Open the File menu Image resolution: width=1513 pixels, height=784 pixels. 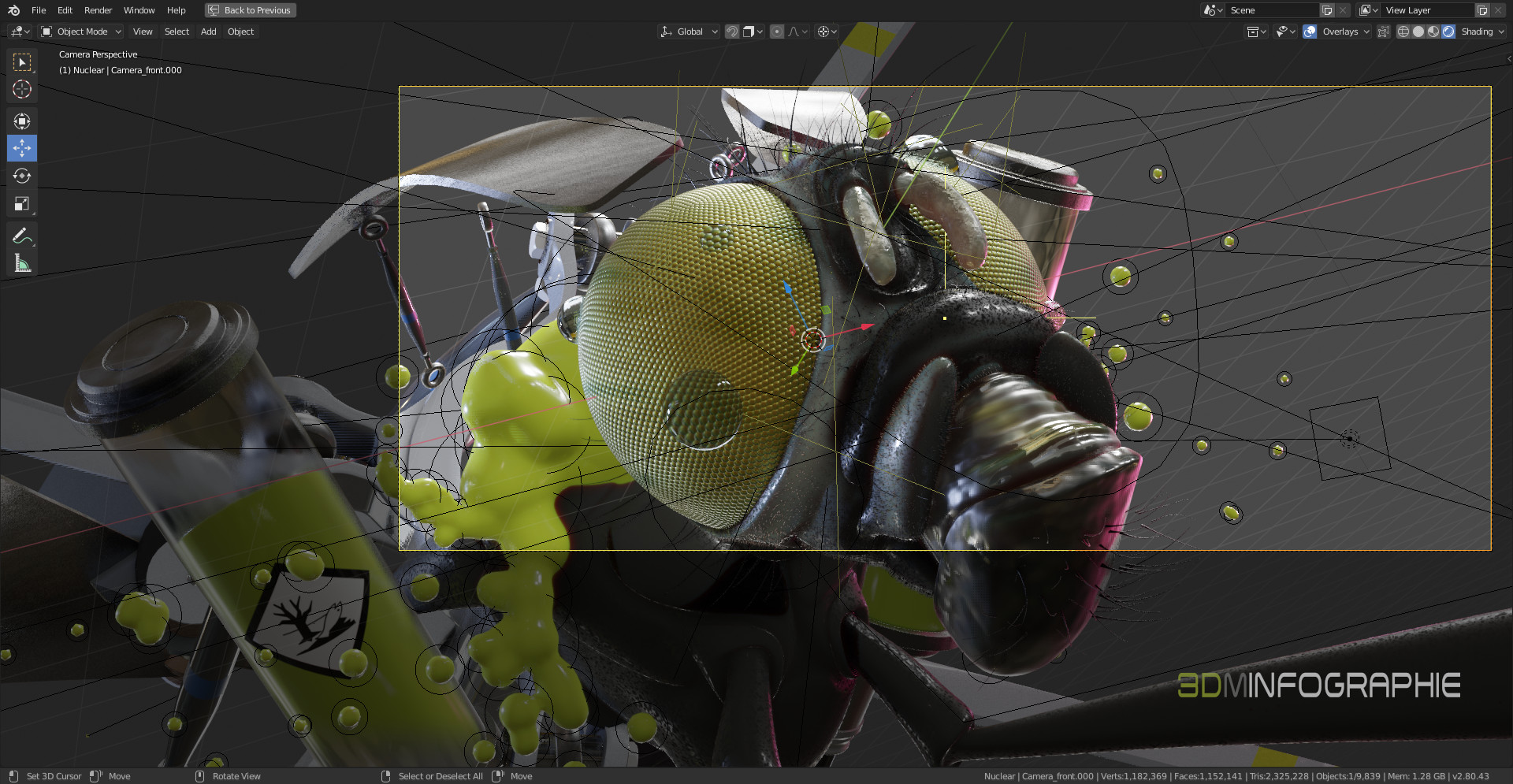pos(39,10)
